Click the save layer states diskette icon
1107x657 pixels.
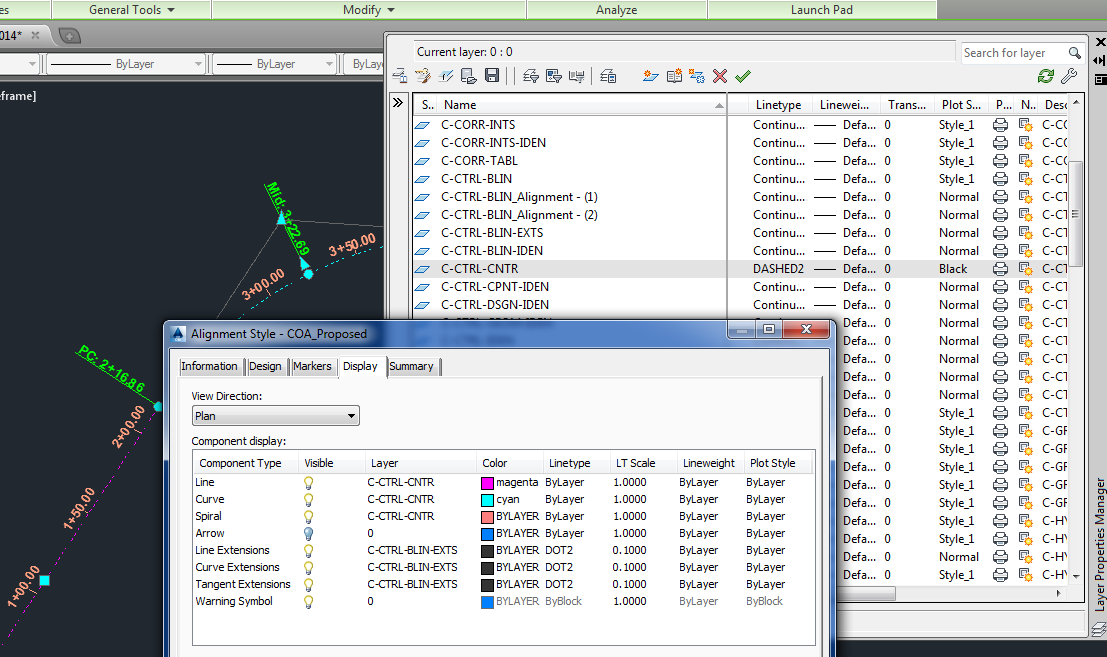coord(493,75)
